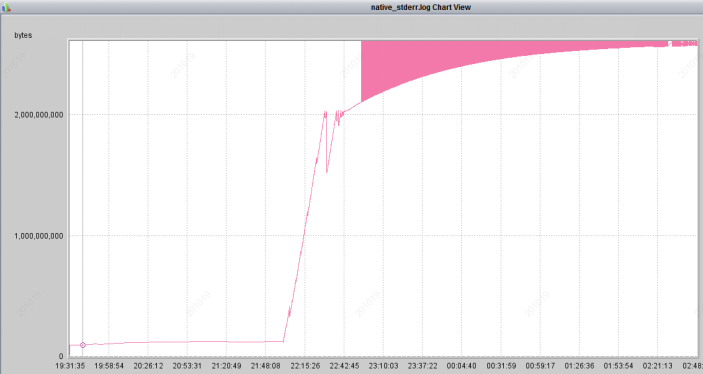Image resolution: width=703 pixels, height=374 pixels.
Task: Click the 19:58:54 time label
Action: (x=109, y=366)
